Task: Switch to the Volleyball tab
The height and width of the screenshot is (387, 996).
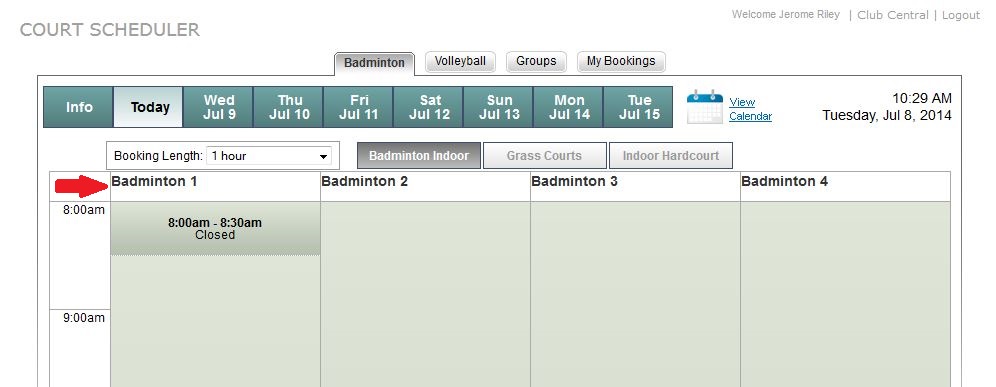Action: click(x=460, y=62)
